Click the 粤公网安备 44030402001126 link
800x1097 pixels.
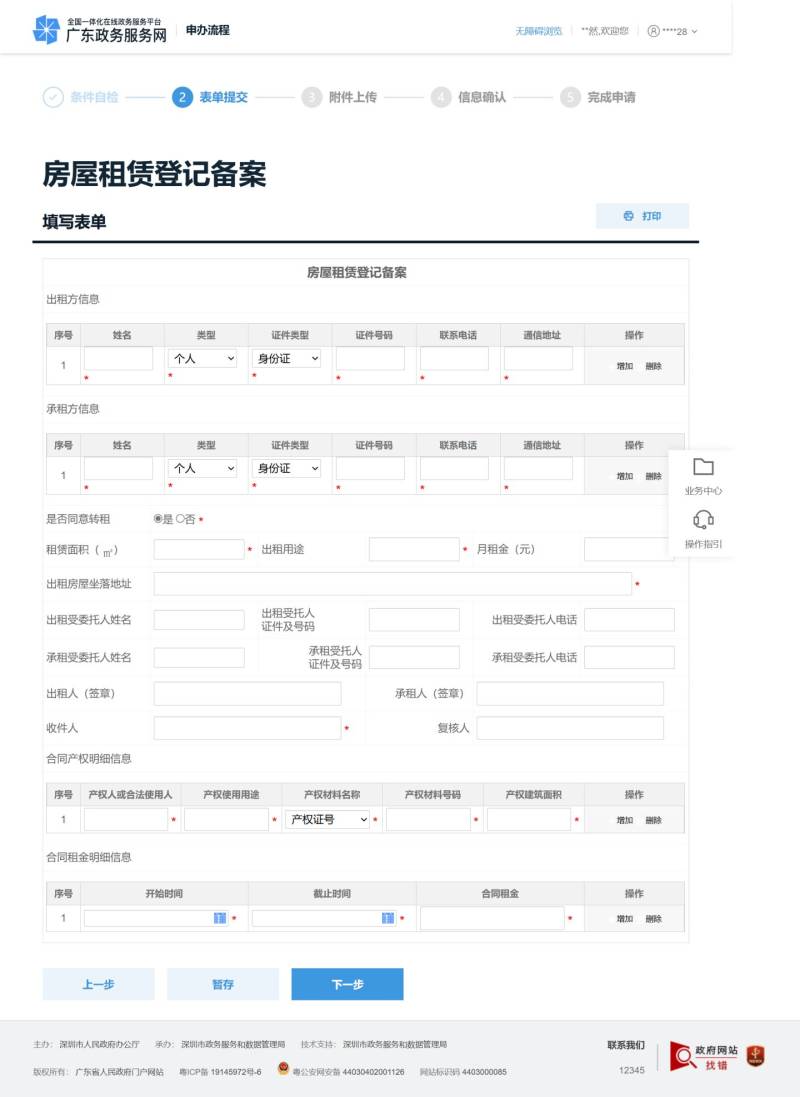coord(349,1072)
